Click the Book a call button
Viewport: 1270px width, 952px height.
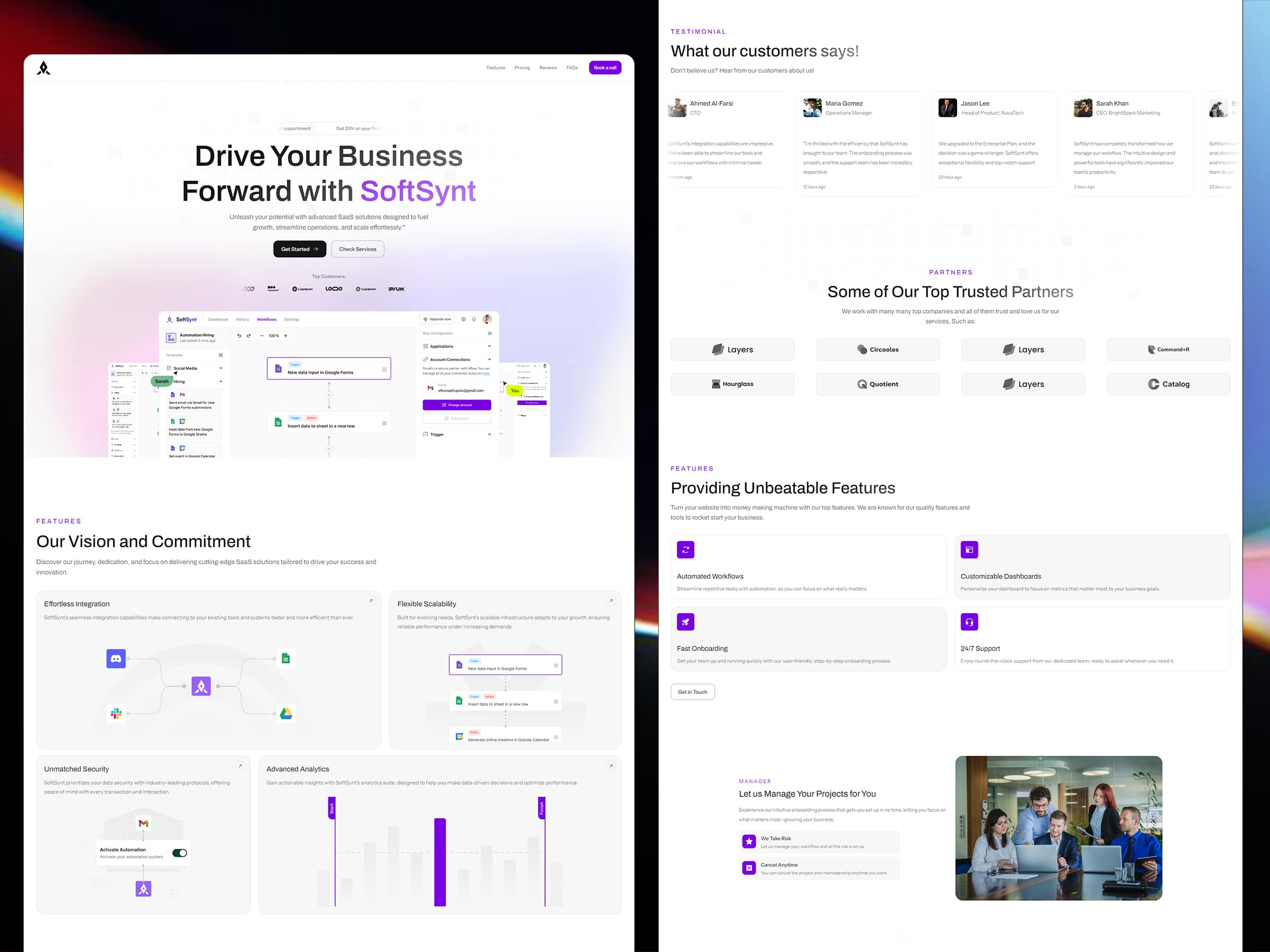coord(605,68)
